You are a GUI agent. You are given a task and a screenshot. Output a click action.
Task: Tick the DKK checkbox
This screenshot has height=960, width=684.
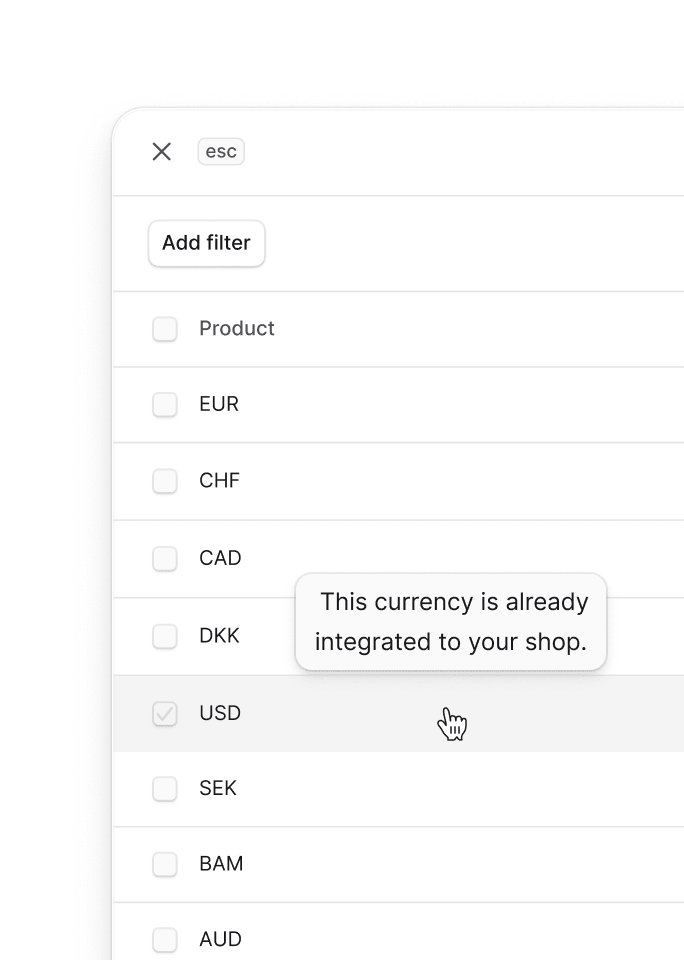(x=165, y=636)
